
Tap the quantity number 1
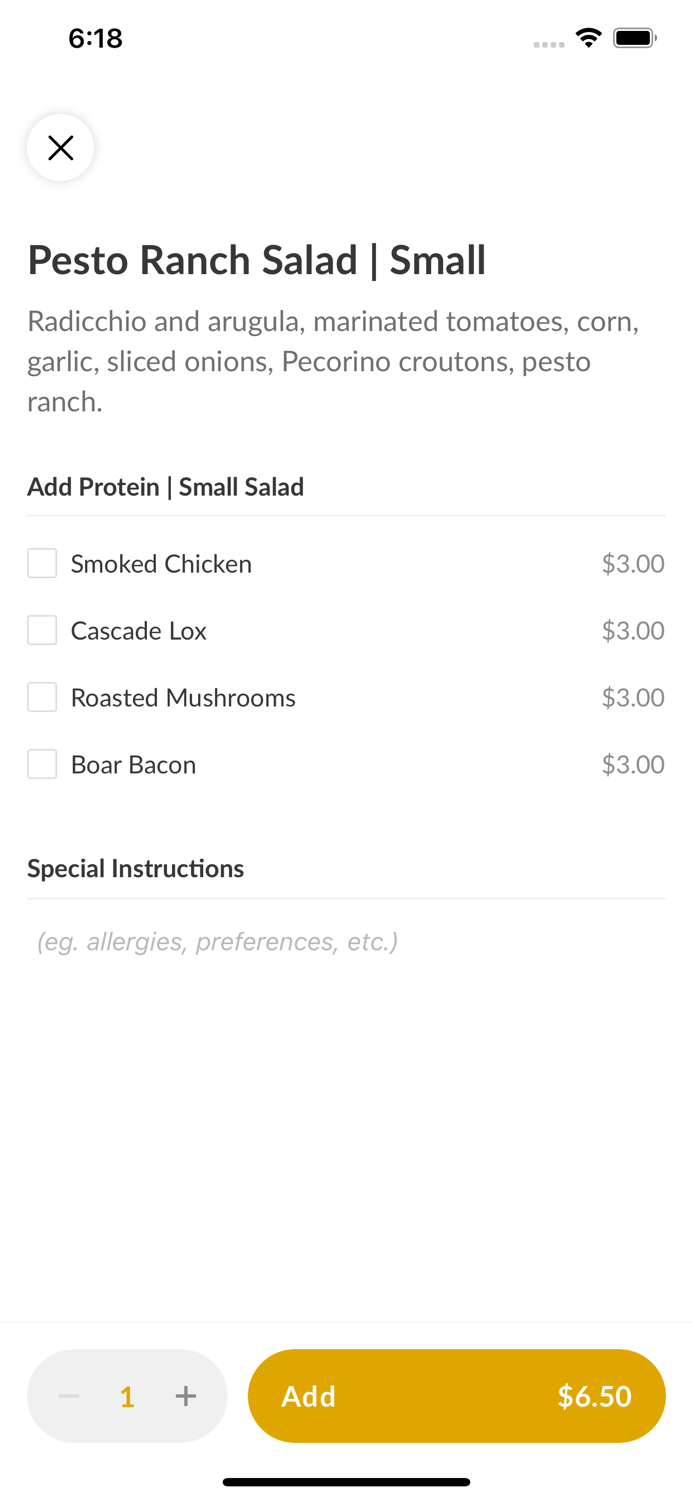pos(127,1397)
